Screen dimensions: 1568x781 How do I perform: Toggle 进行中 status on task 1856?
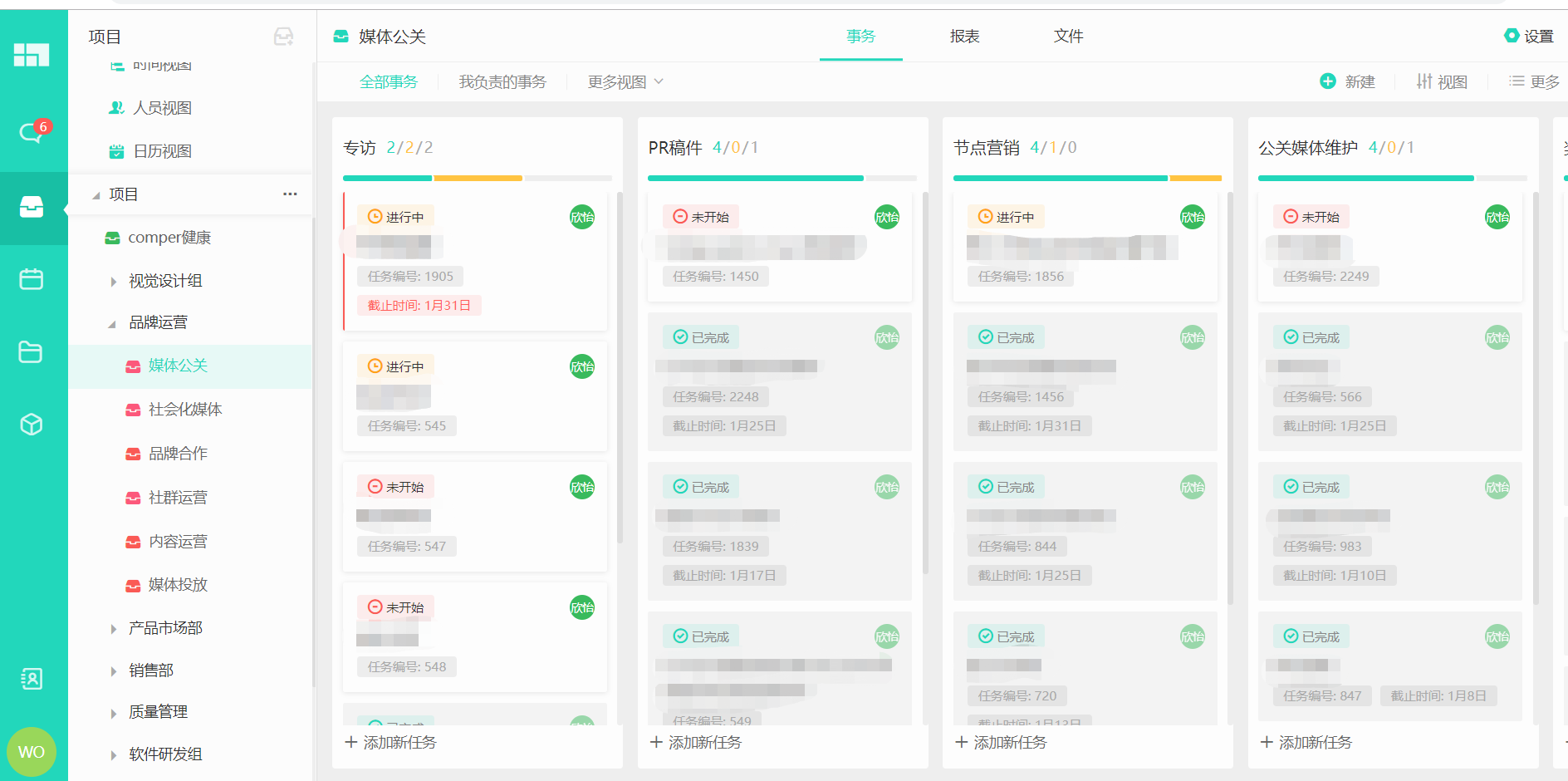pos(1006,217)
